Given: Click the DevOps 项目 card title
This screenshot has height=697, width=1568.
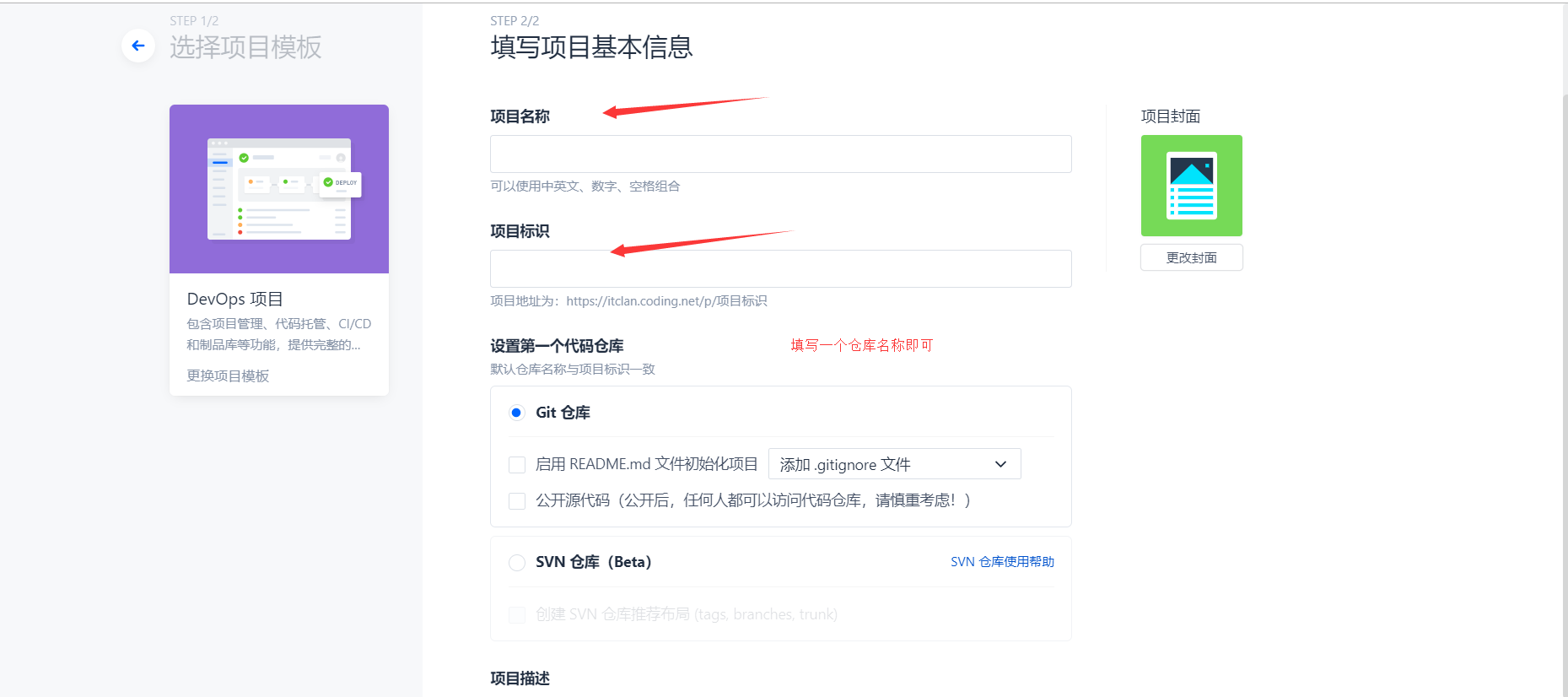Looking at the screenshot, I should 234,299.
